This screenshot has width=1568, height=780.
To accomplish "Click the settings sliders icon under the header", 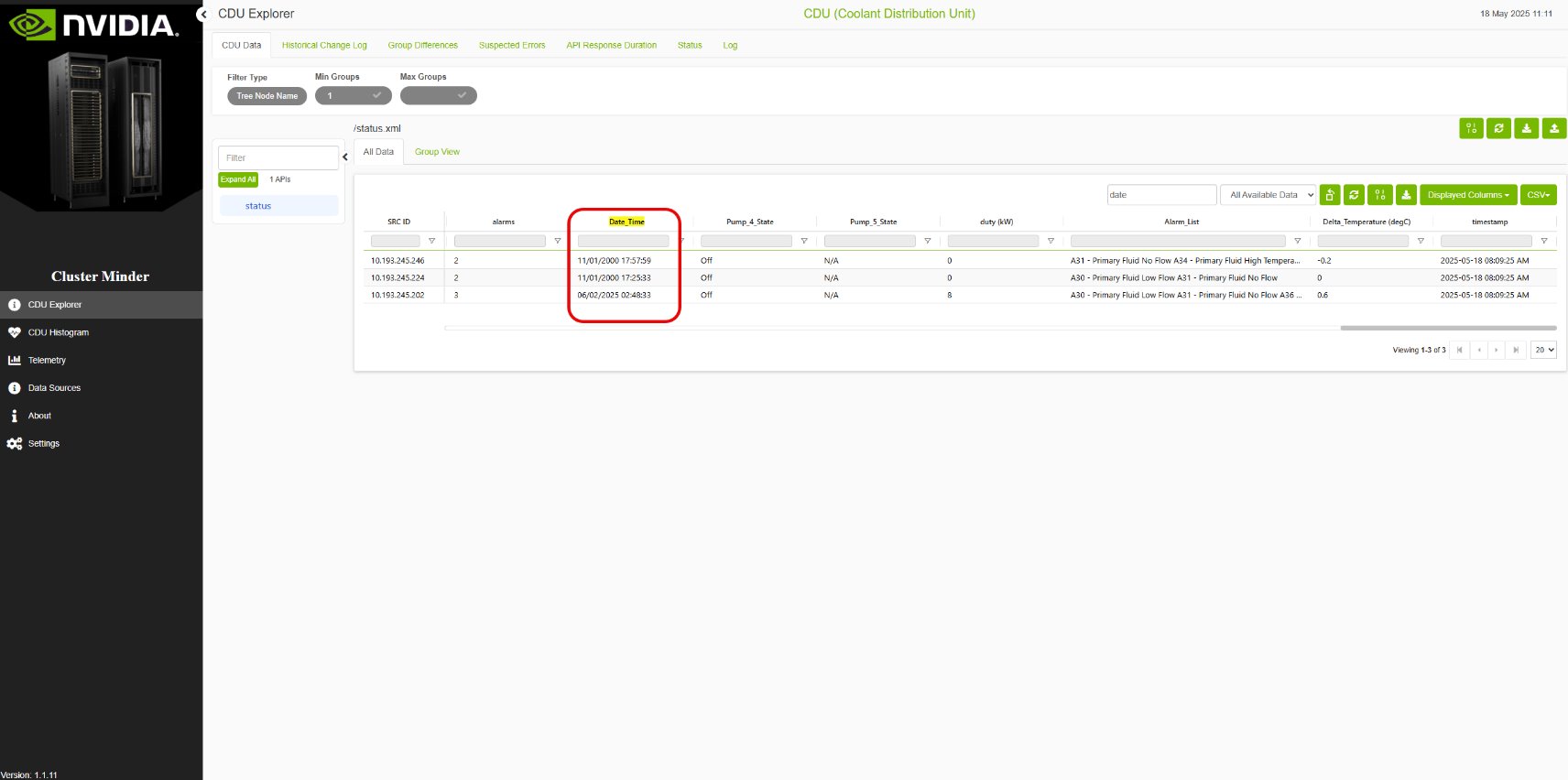I will 1471,128.
